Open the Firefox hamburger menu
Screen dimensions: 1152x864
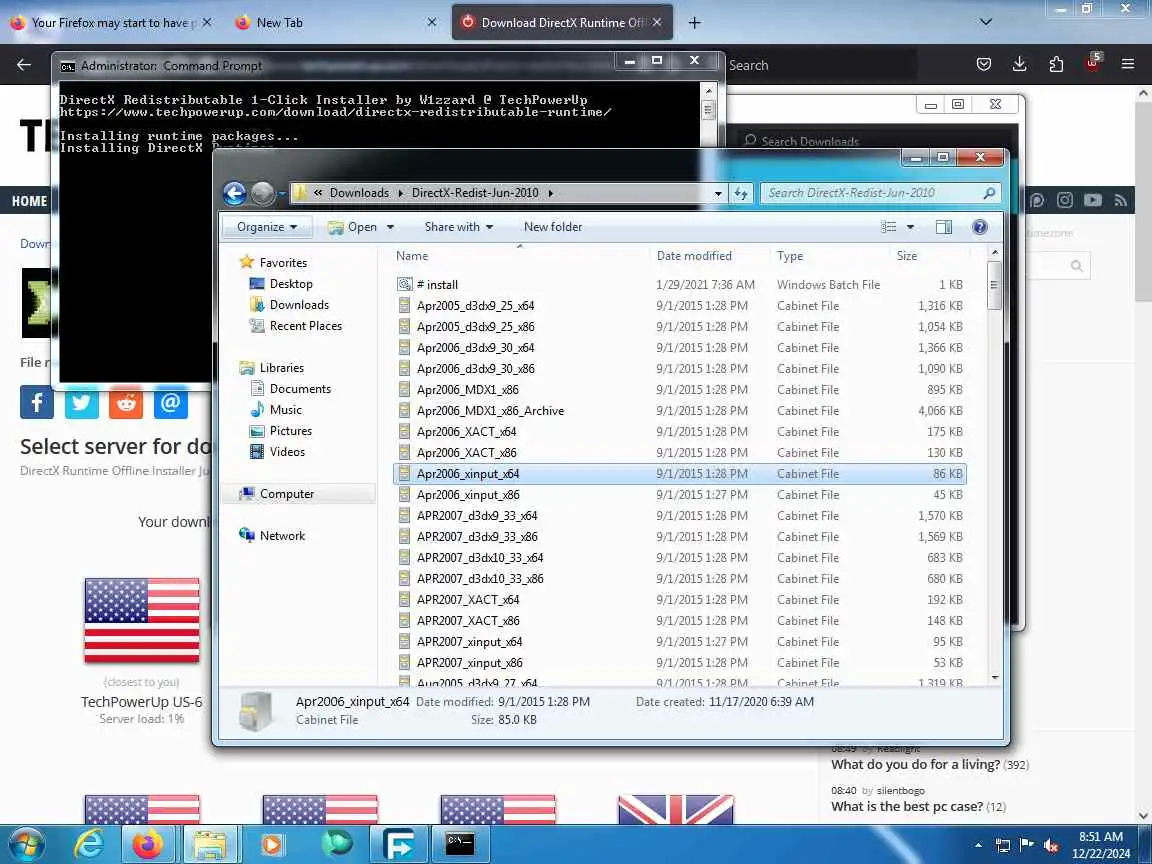(1128, 65)
